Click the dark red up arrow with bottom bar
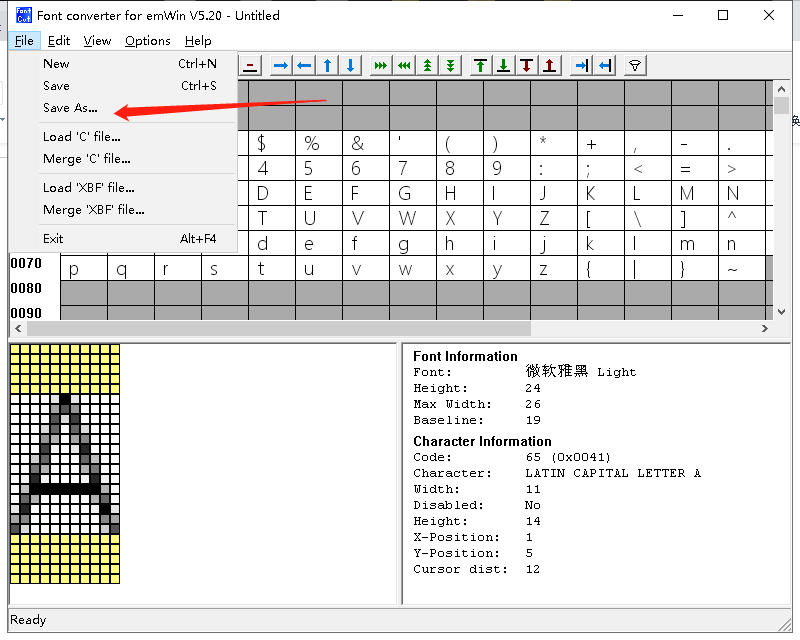Image resolution: width=800 pixels, height=640 pixels. point(550,66)
